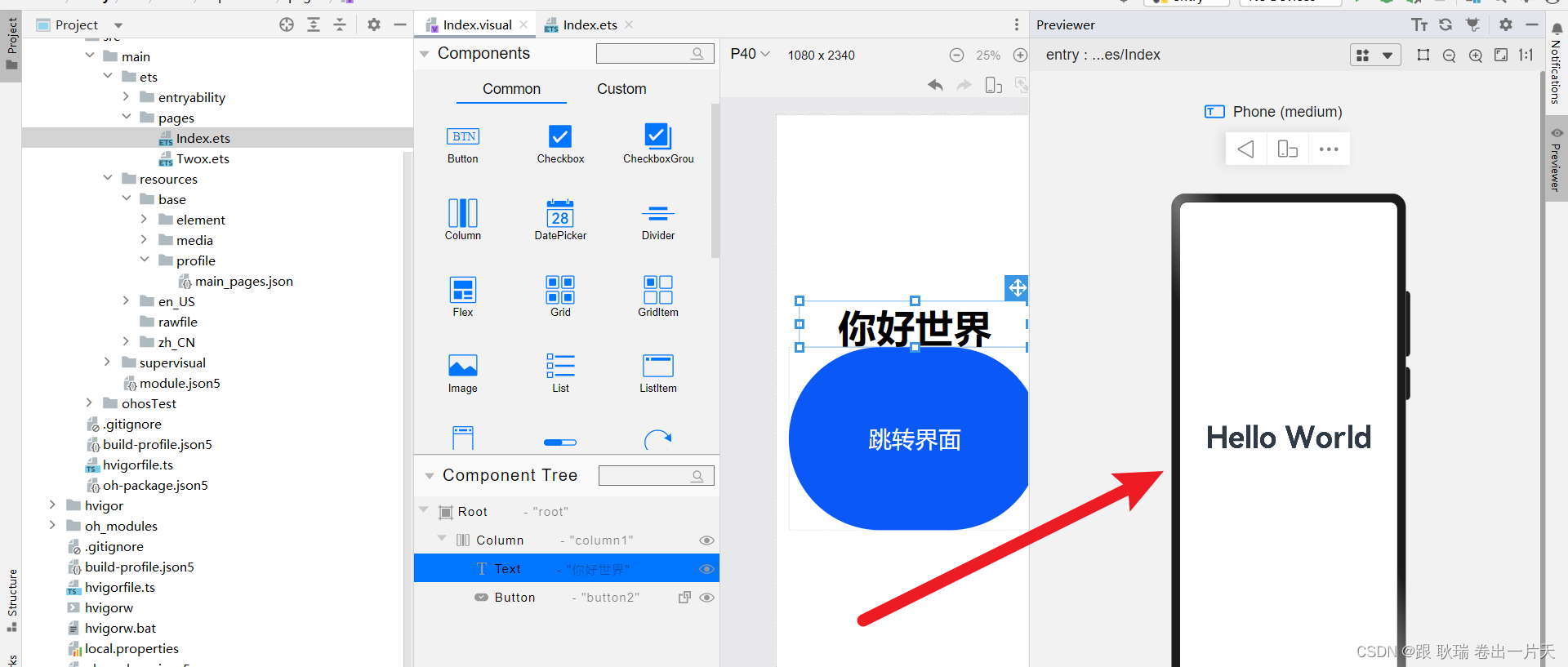
Task: Zoom in the canvas with plus icon
Action: click(1020, 55)
